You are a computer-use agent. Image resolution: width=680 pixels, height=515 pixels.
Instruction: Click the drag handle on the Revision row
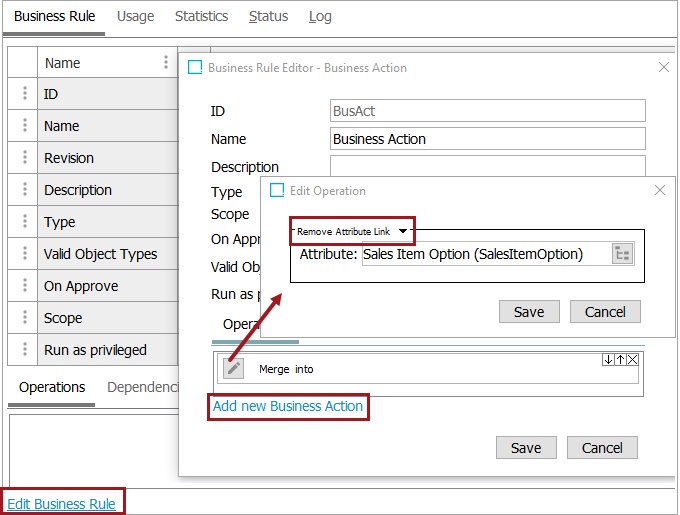click(23, 158)
